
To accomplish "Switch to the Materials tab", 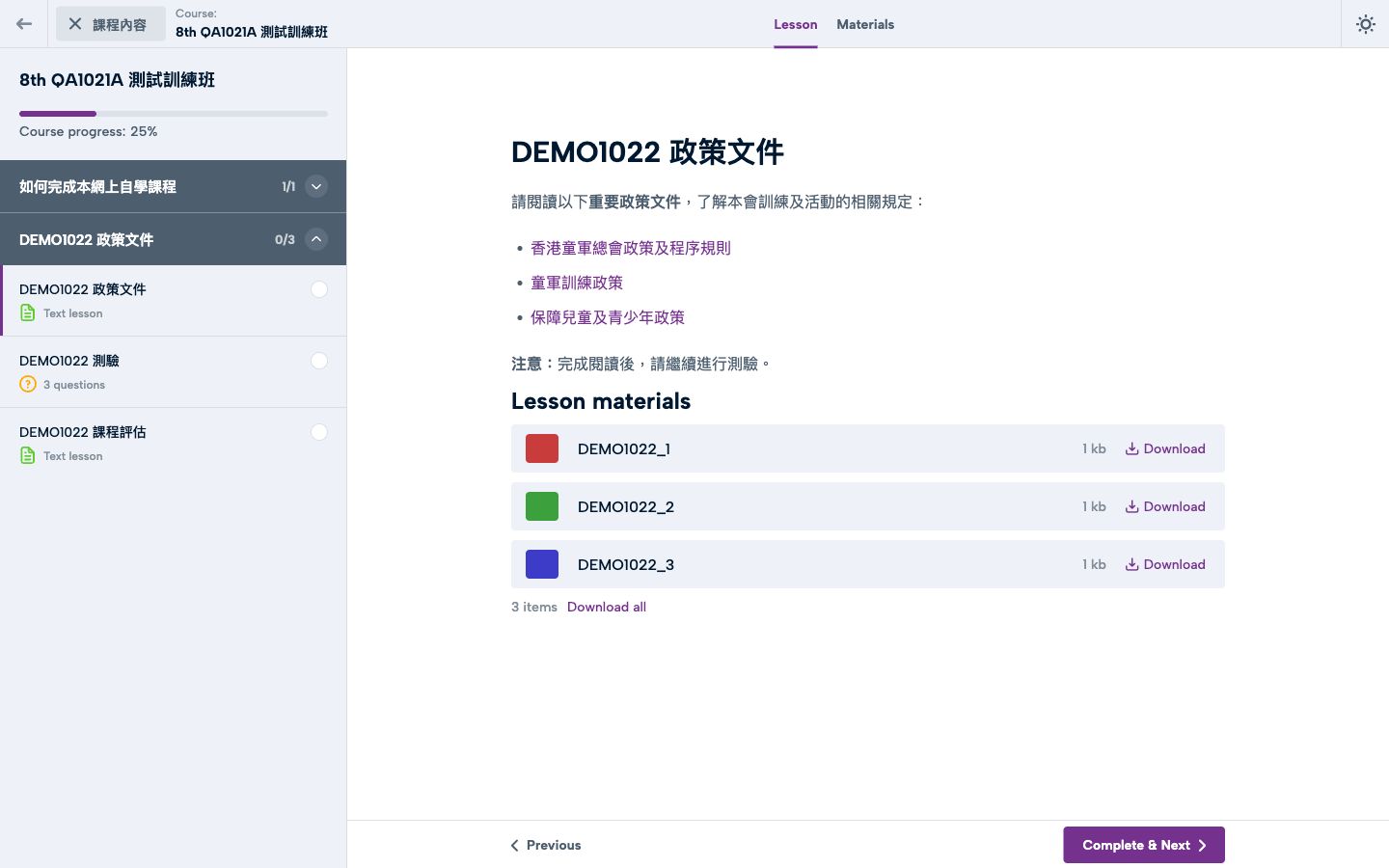I will coord(865,24).
